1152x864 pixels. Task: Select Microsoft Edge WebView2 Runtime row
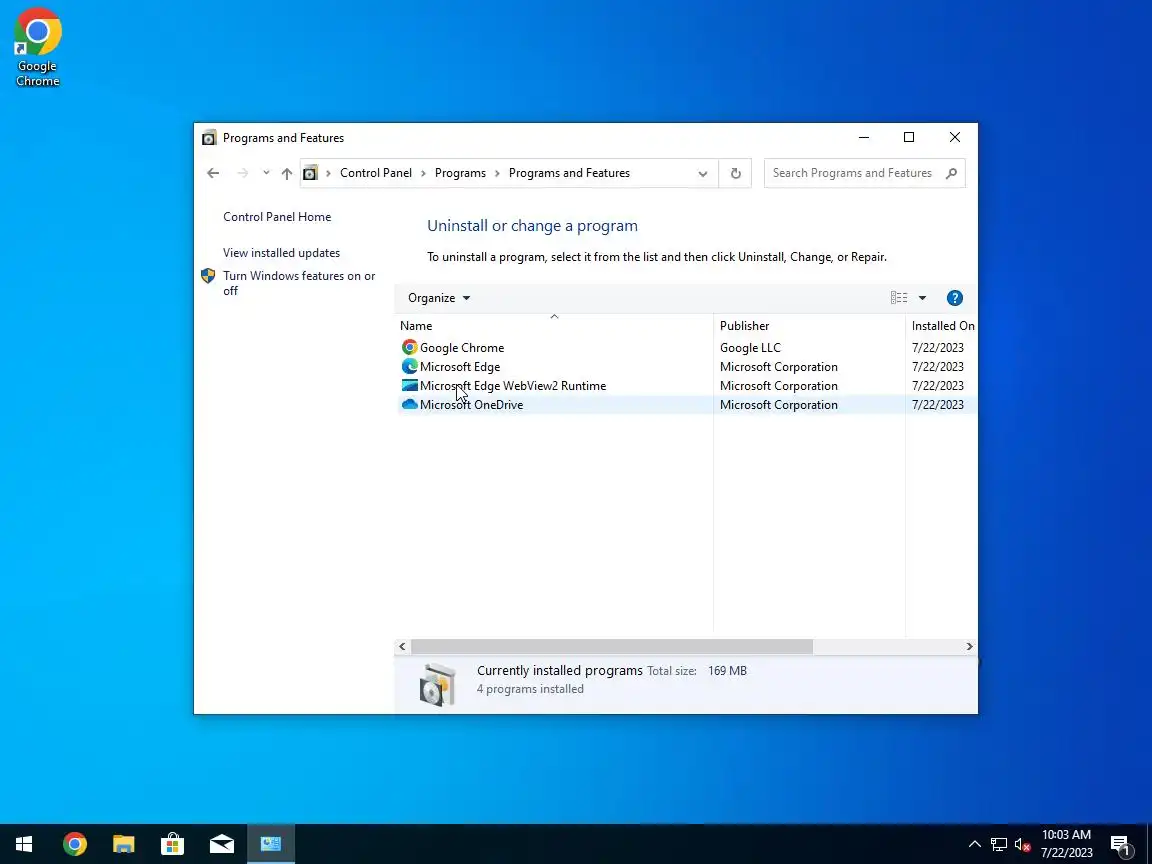(x=687, y=386)
